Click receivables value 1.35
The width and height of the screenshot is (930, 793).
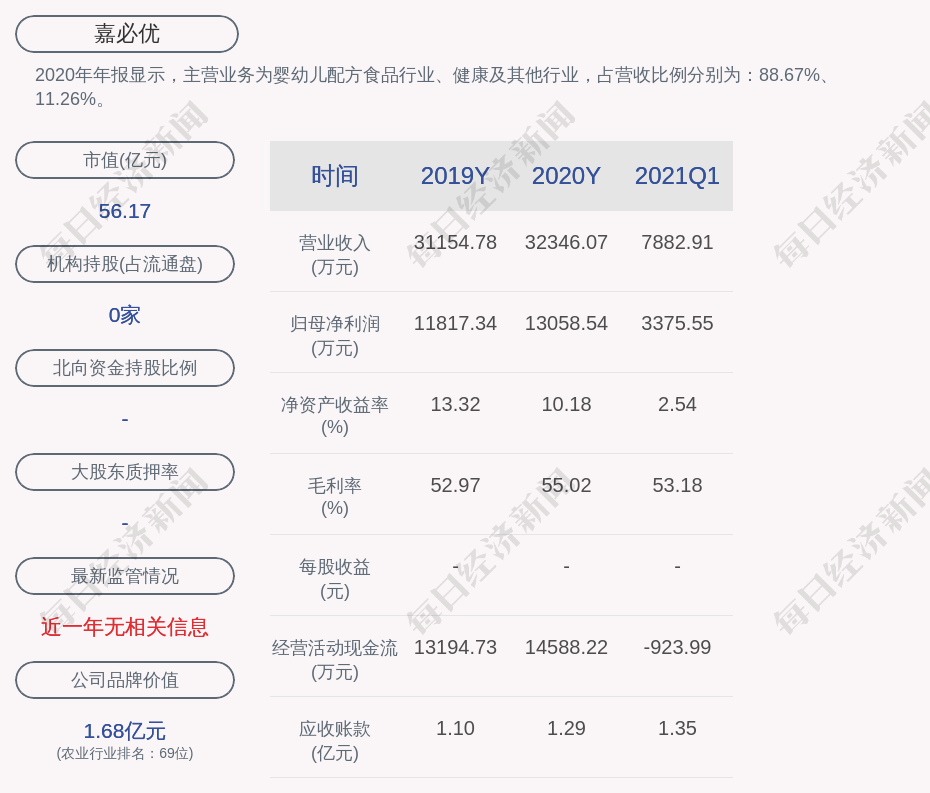[677, 728]
